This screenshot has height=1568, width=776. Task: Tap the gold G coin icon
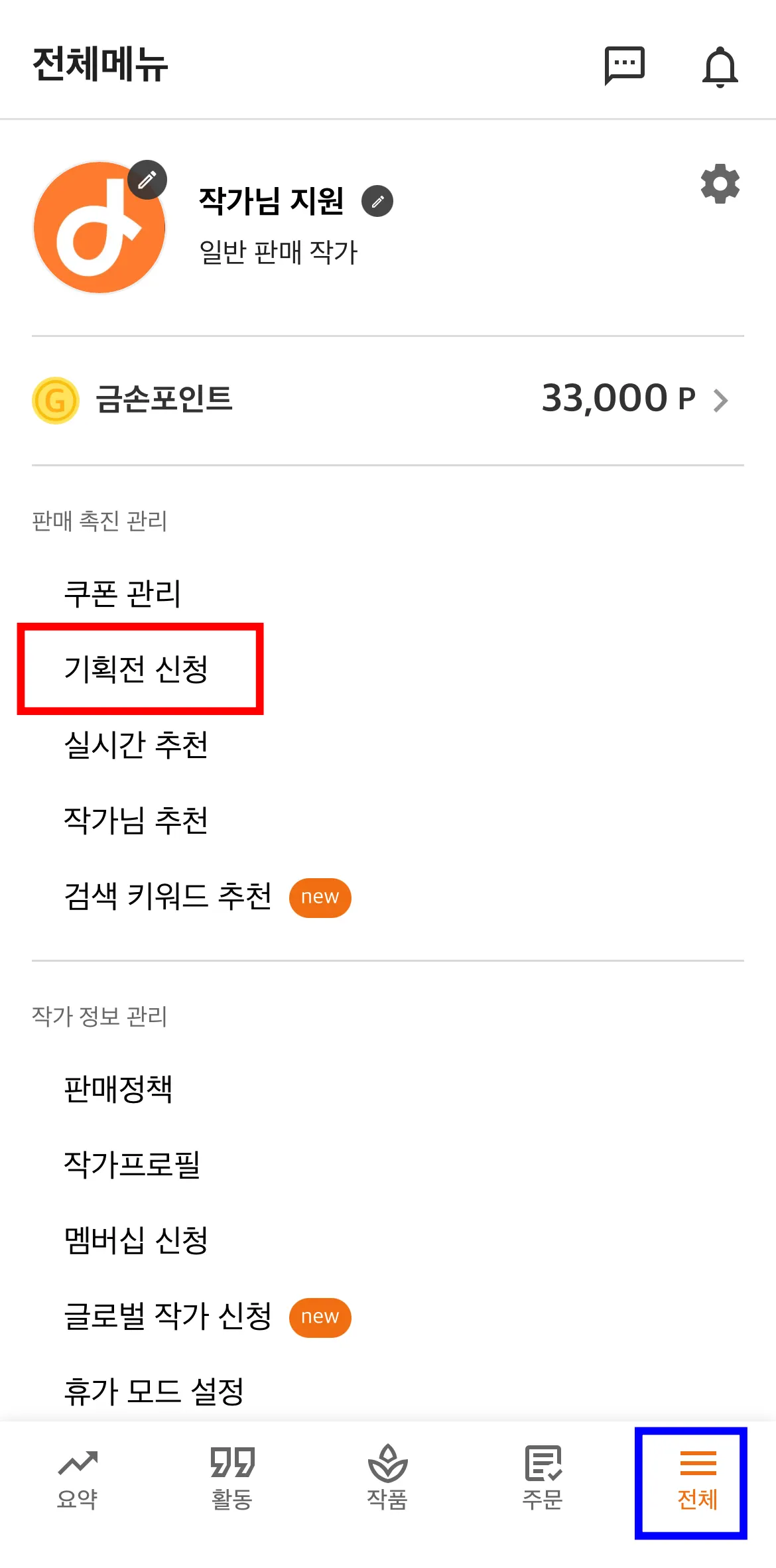click(x=56, y=400)
